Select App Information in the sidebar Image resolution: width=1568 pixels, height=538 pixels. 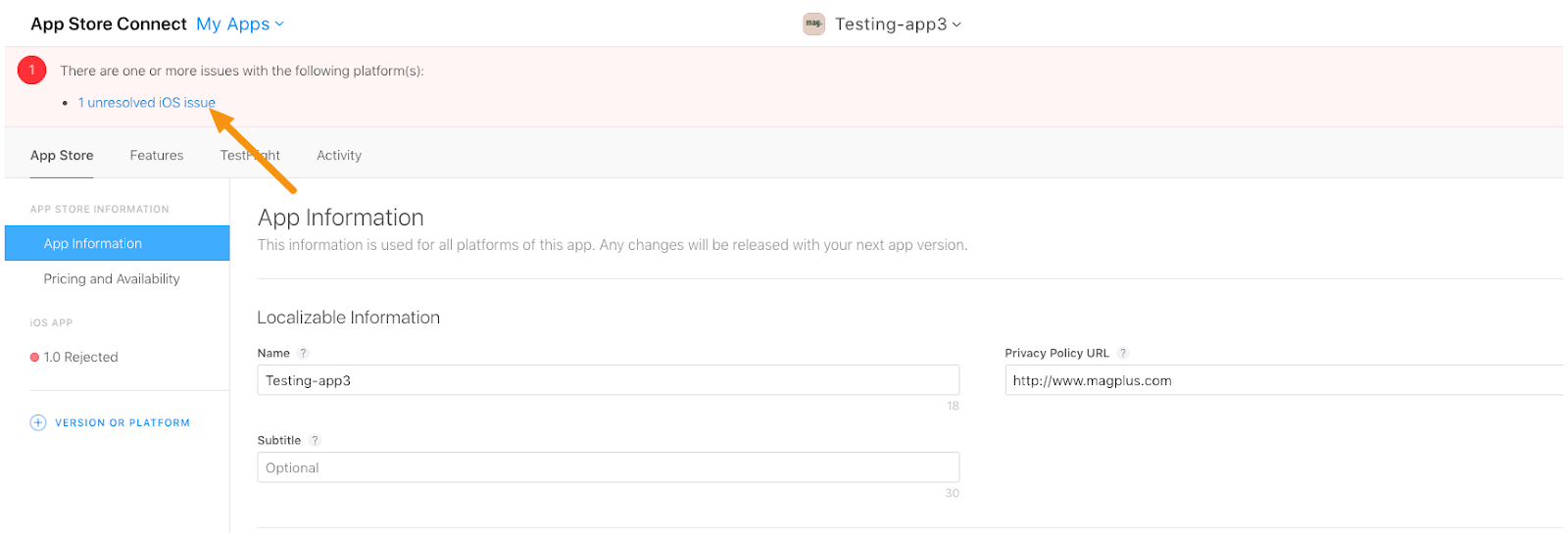93,244
